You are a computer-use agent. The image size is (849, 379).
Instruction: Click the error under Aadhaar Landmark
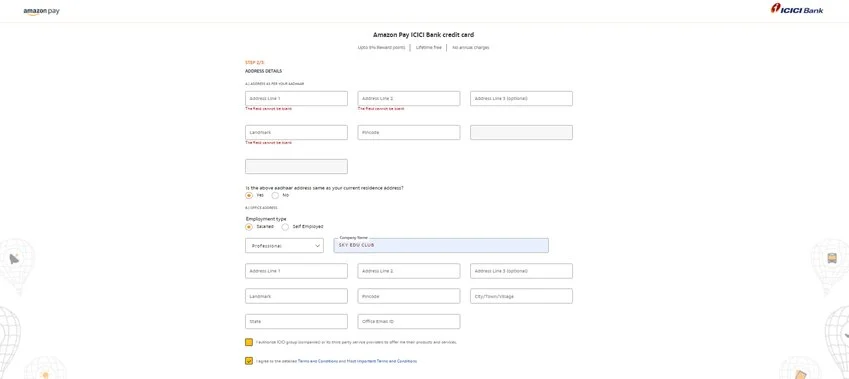pyautogui.click(x=269, y=143)
